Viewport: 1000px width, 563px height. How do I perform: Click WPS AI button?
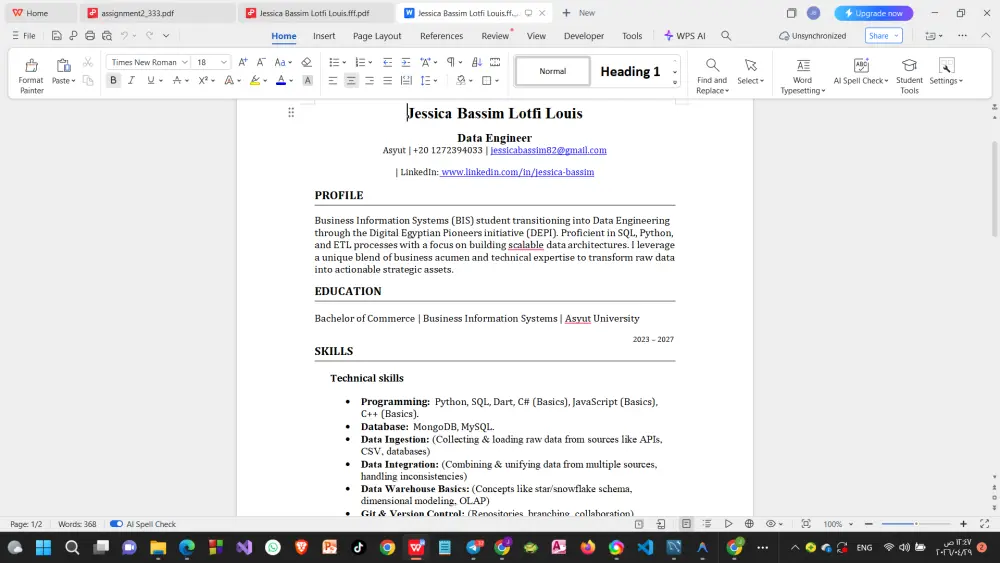[684, 36]
